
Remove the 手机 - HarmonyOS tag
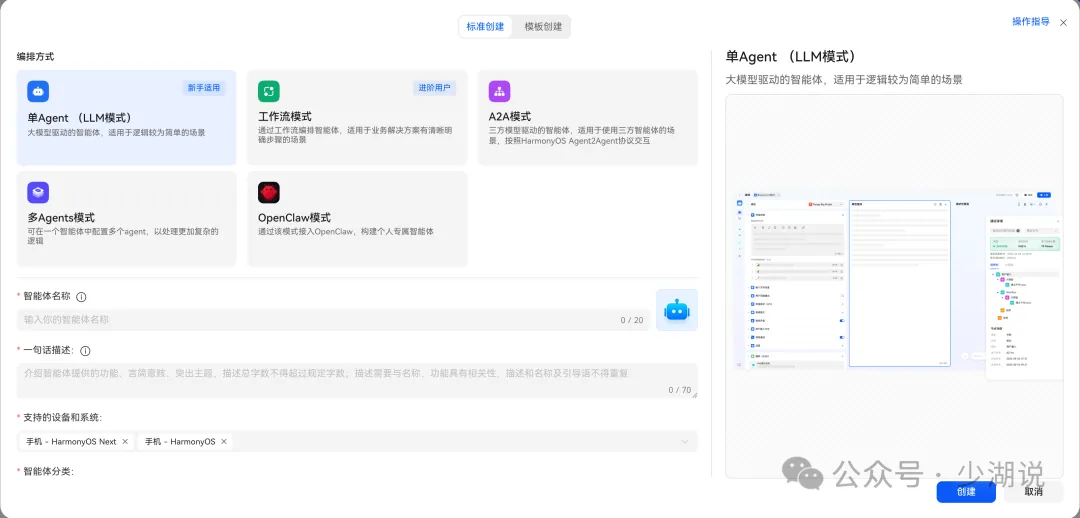[x=224, y=442]
